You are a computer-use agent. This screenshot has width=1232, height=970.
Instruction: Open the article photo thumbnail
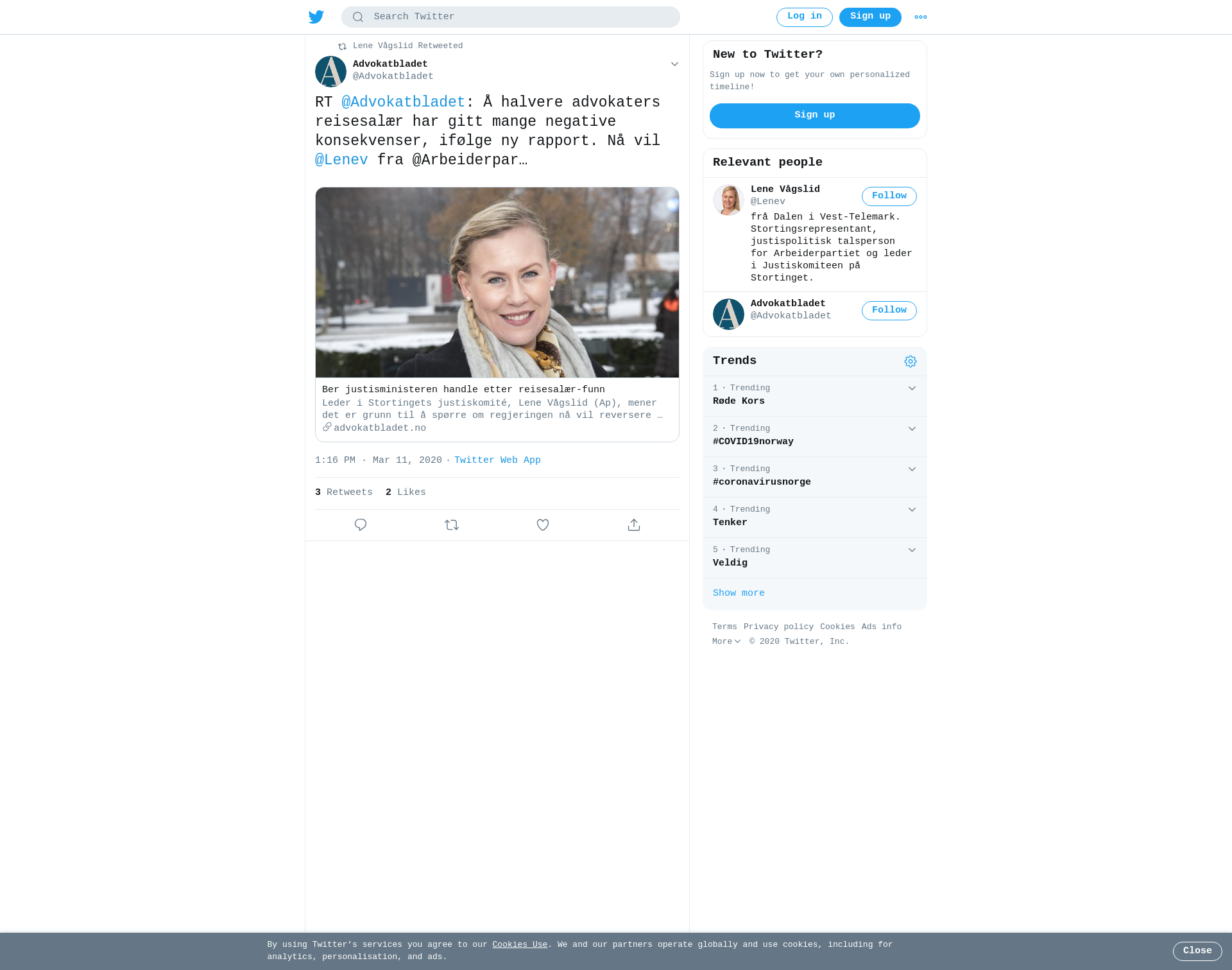[x=497, y=282]
